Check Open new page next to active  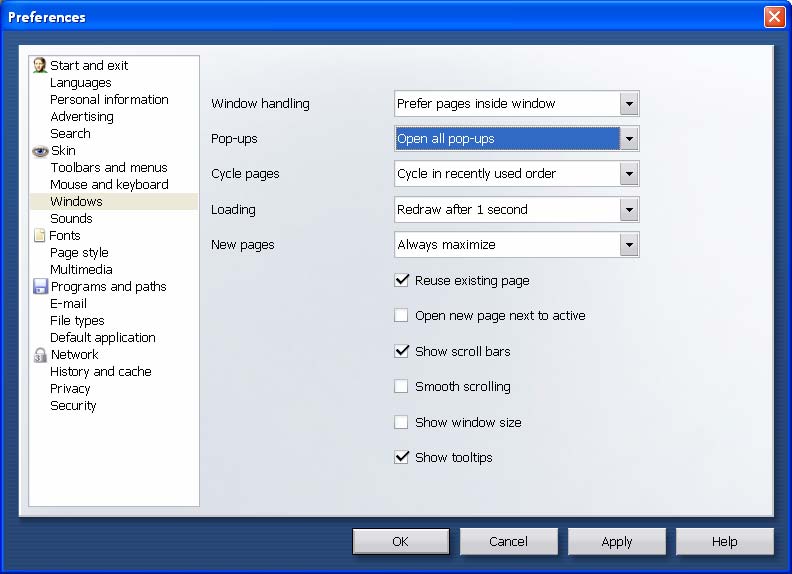click(401, 316)
